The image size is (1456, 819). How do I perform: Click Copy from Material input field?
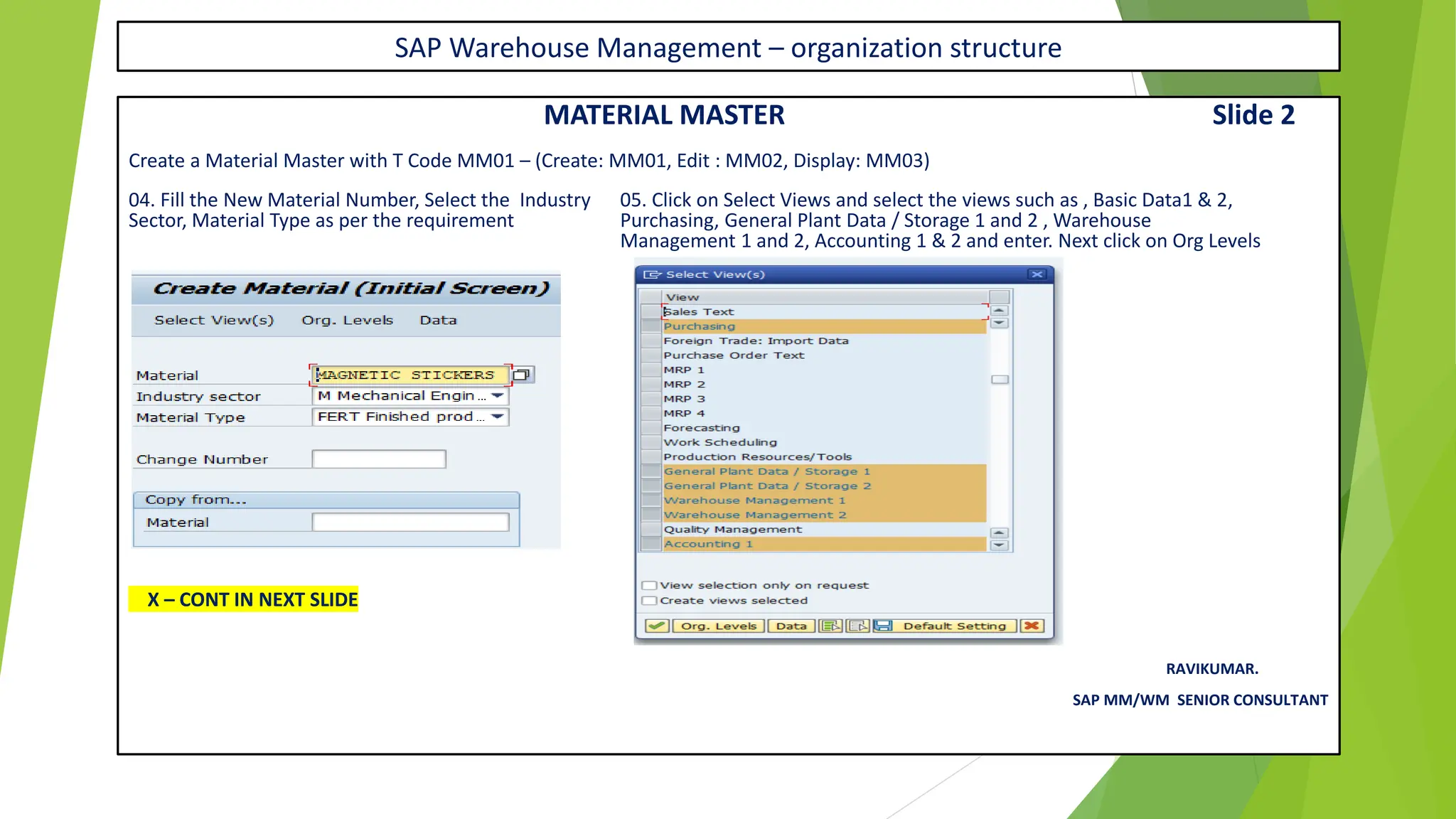coord(410,523)
